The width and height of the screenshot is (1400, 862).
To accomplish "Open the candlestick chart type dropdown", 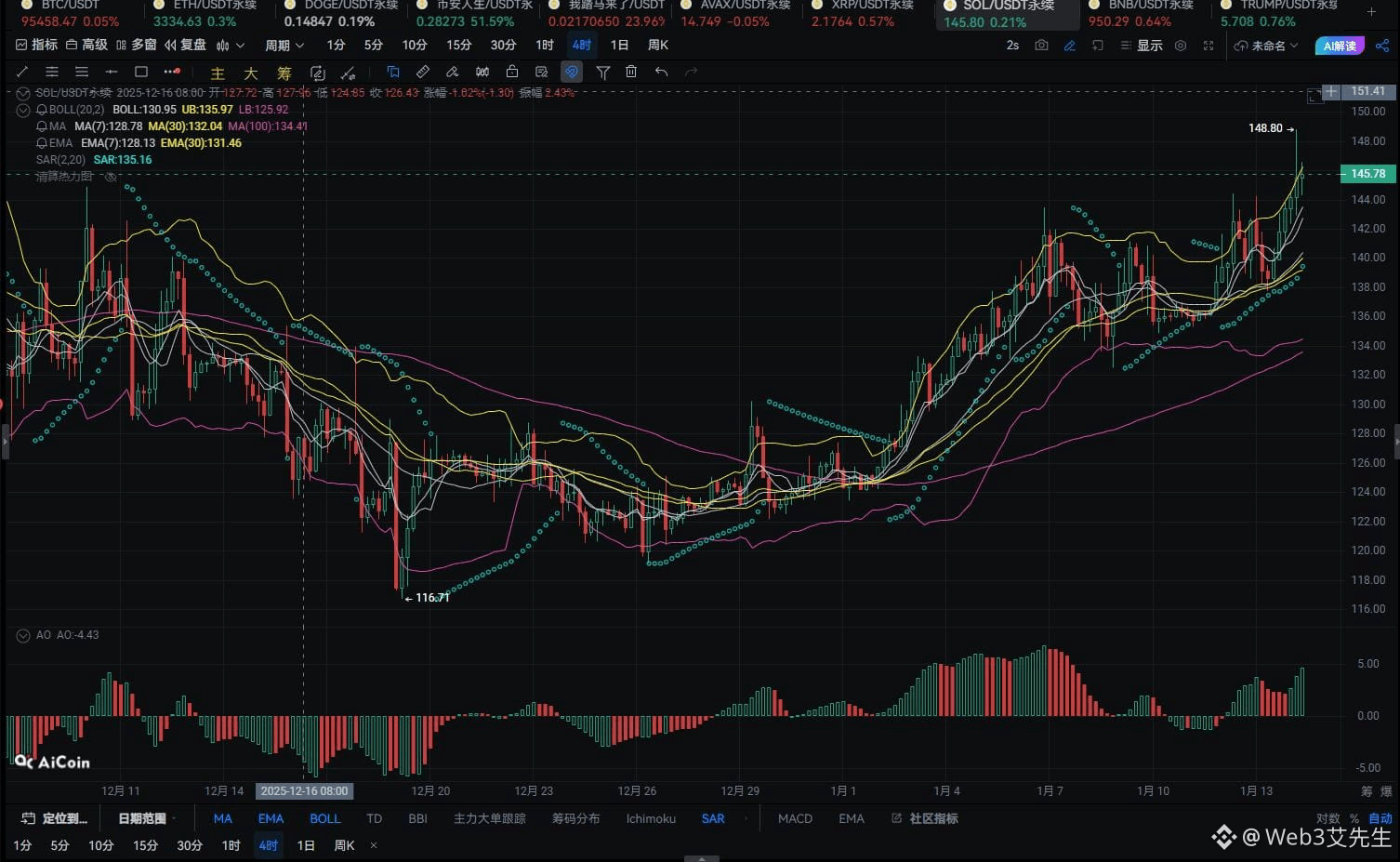I will 230,45.
